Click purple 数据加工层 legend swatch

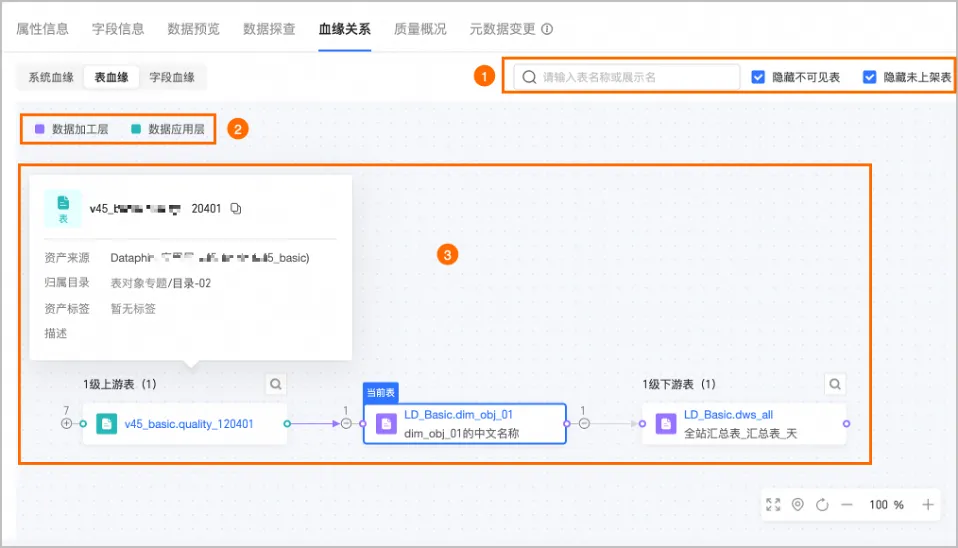(40, 129)
